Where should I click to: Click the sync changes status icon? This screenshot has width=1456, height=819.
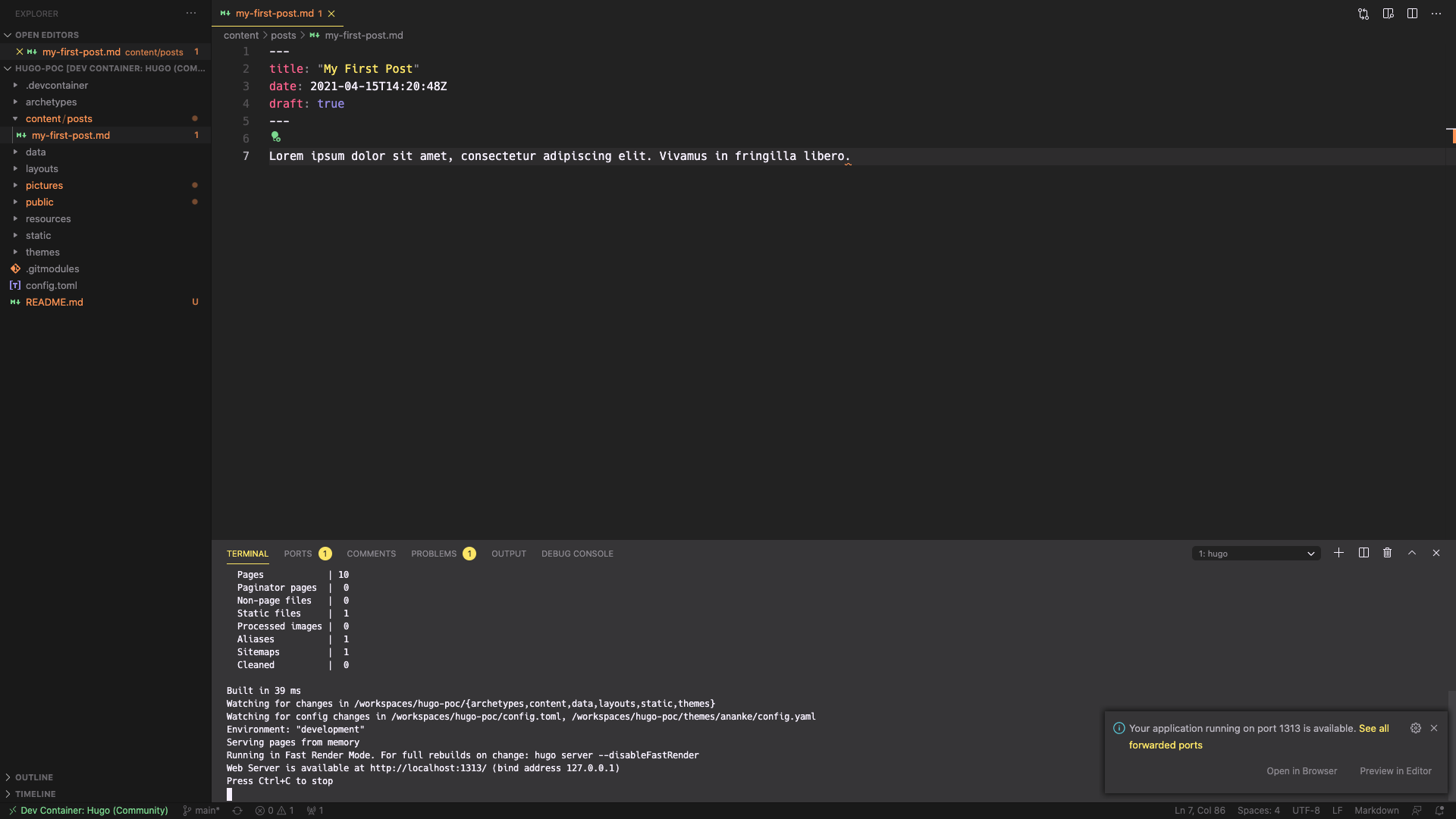click(x=237, y=811)
